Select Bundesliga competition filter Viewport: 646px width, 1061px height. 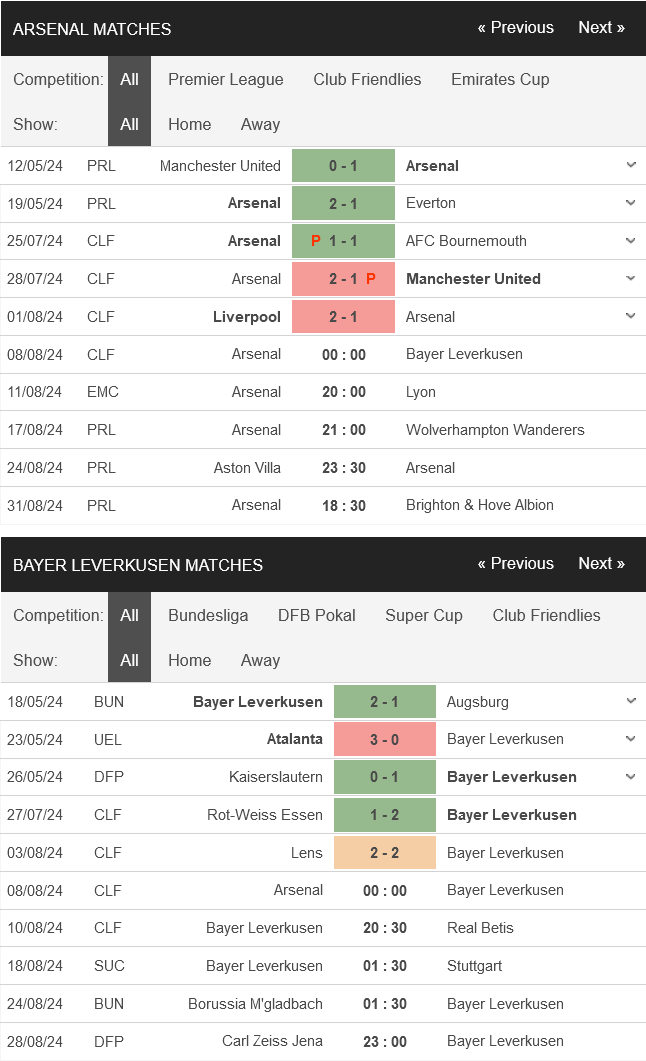[208, 615]
